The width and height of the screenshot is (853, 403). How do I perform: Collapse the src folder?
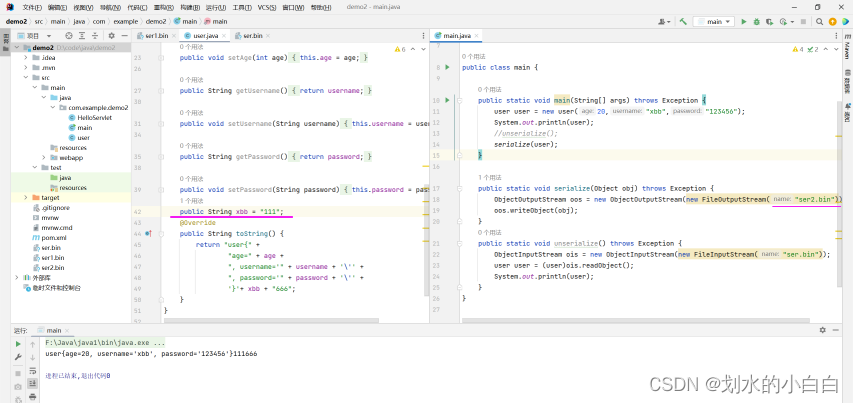(26, 78)
